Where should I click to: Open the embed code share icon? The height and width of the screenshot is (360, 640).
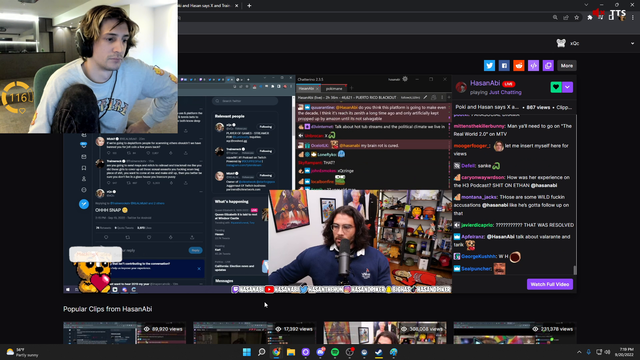click(x=533, y=65)
